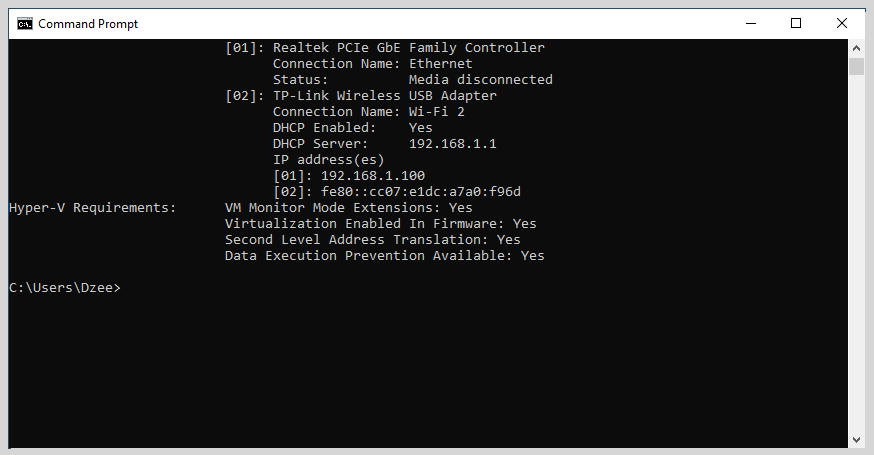Click the DHCP Server 192.168.1.1 value
The width and height of the screenshot is (874, 455).
coord(453,144)
